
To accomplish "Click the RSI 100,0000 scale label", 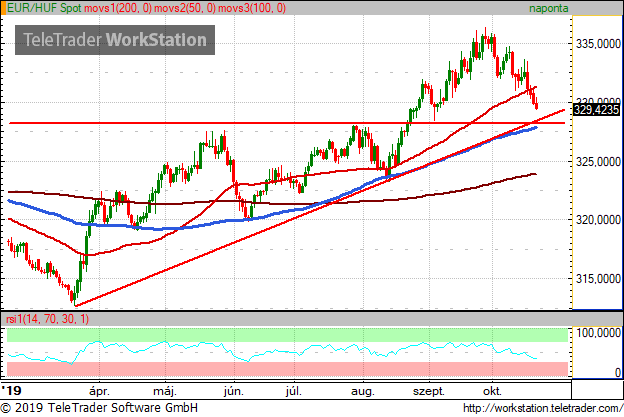I will pyautogui.click(x=598, y=333).
